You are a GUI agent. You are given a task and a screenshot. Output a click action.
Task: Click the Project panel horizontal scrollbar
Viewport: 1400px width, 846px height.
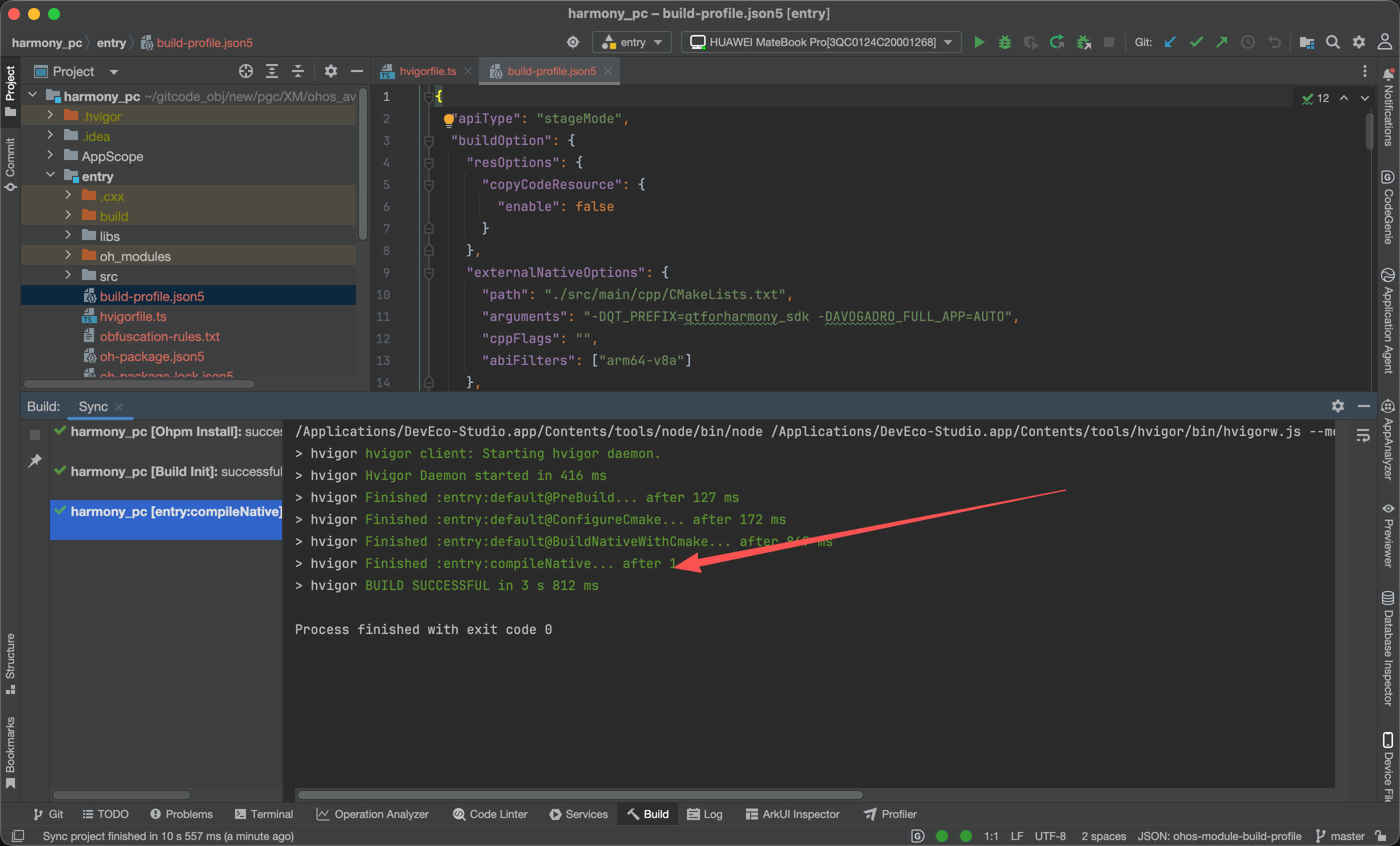138,384
